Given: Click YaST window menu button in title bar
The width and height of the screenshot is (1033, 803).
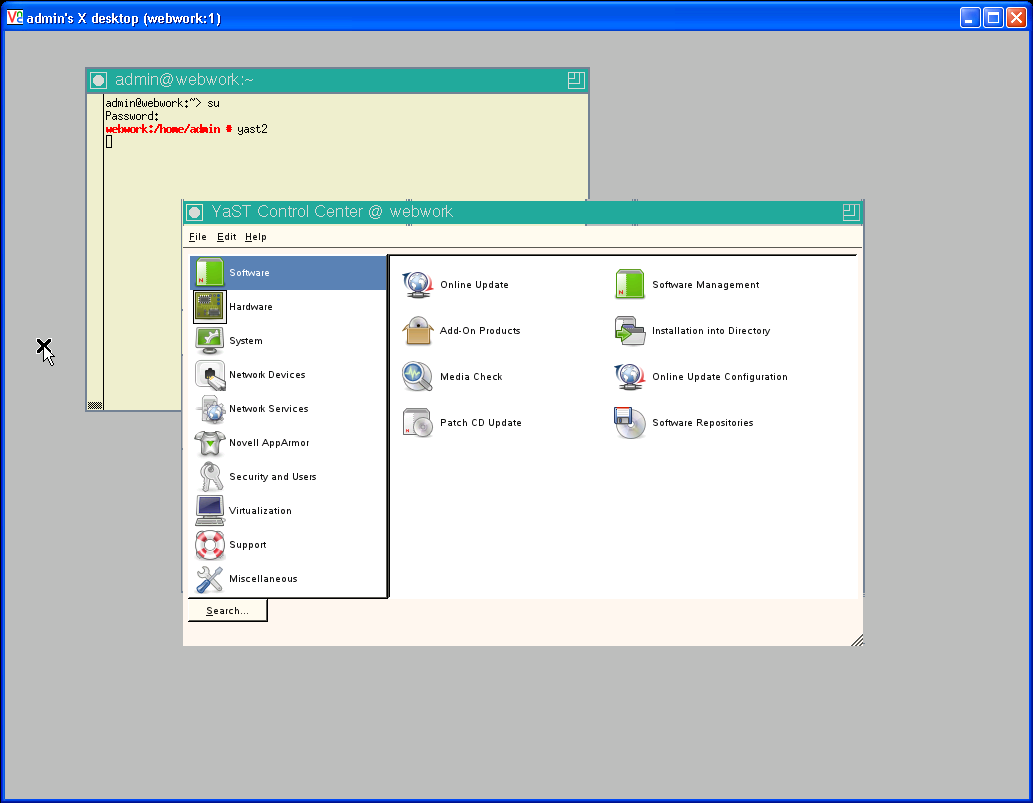Looking at the screenshot, I should [194, 212].
